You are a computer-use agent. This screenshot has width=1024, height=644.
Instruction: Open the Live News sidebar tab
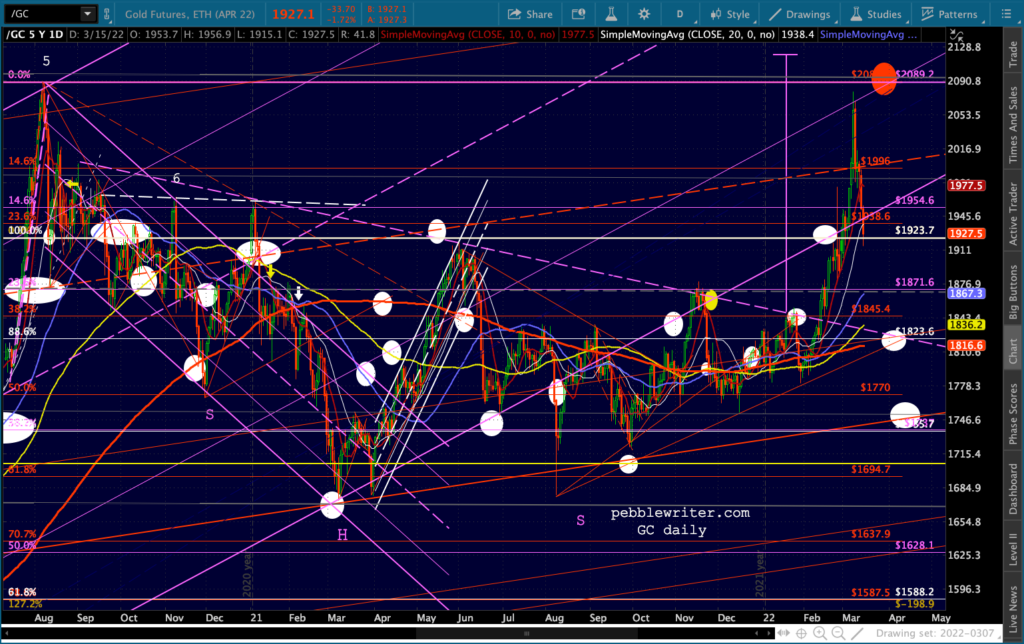point(1013,609)
